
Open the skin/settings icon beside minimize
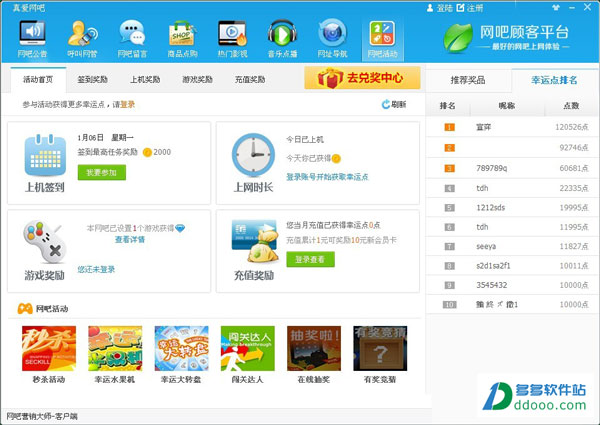556,7
